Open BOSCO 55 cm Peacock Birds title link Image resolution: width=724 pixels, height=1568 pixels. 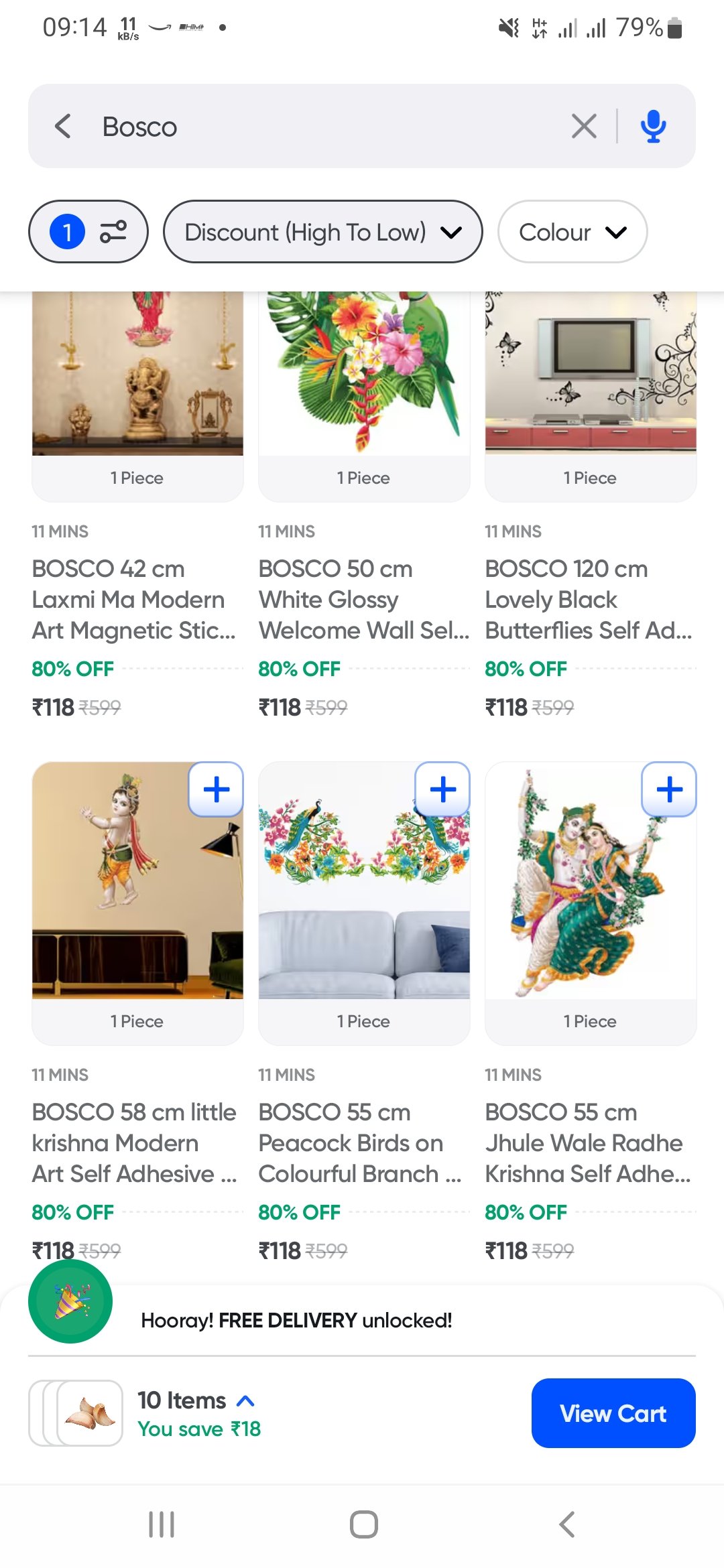click(360, 1143)
